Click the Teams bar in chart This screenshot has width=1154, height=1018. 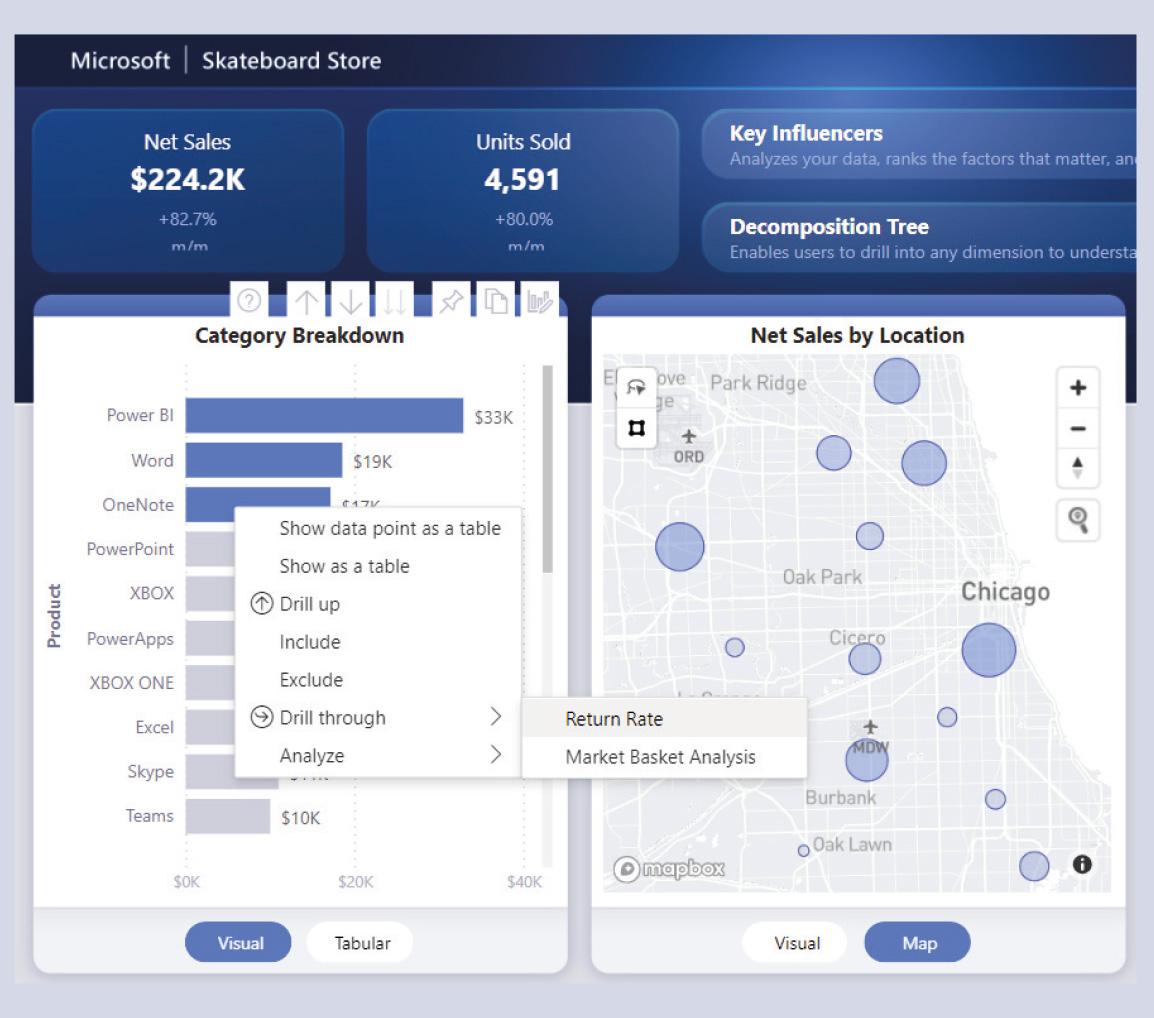click(228, 816)
